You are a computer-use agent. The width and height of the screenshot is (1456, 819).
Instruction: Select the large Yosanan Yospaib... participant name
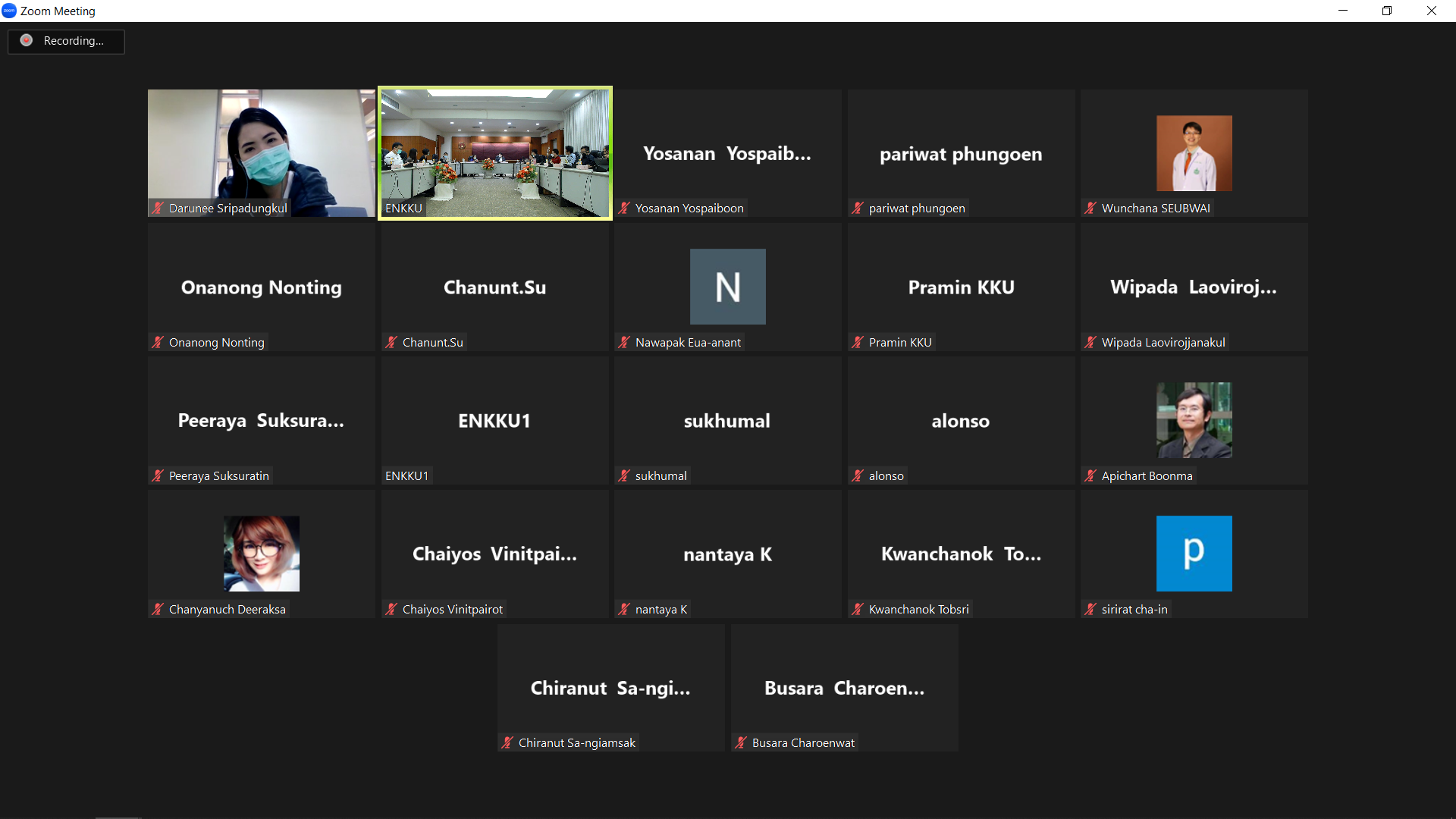pyautogui.click(x=727, y=154)
